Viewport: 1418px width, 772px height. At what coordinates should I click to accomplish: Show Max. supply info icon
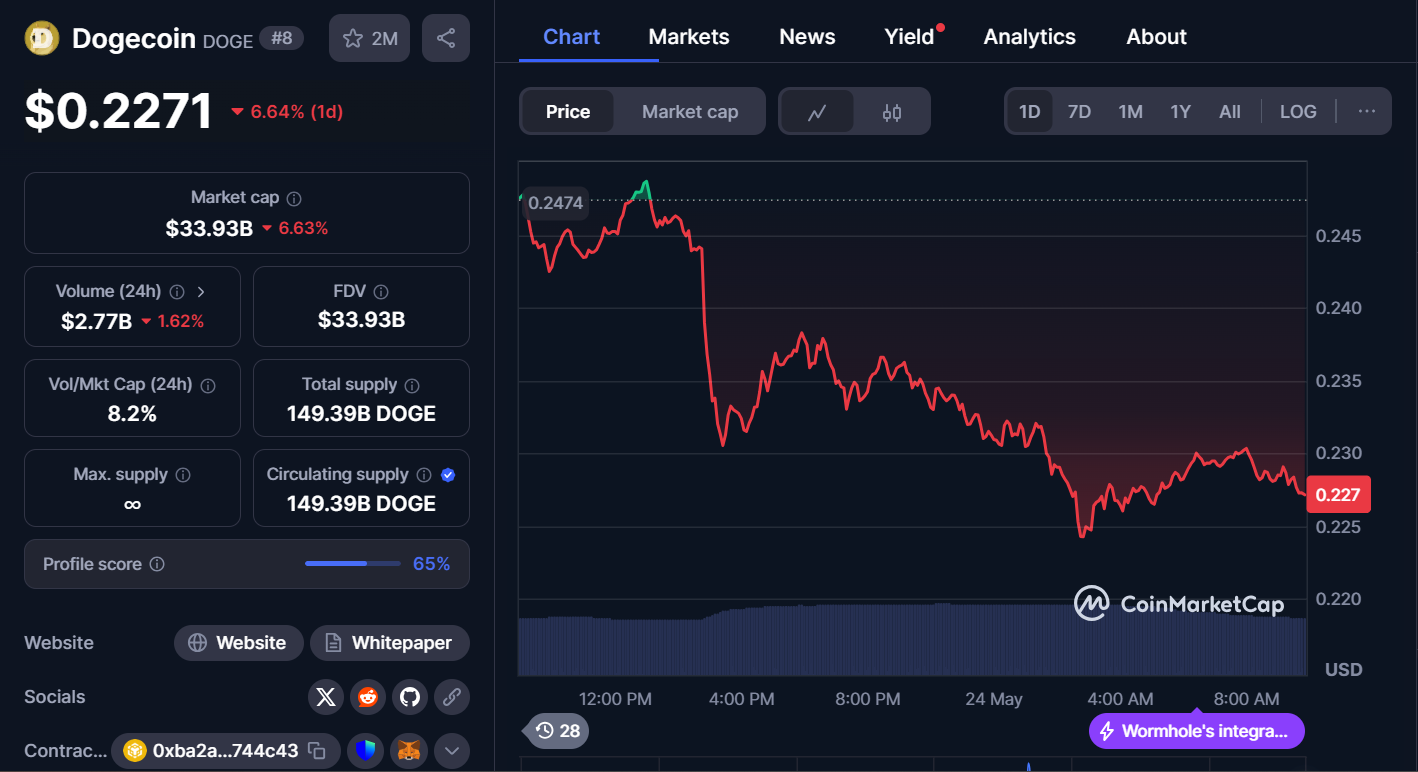pyautogui.click(x=183, y=475)
